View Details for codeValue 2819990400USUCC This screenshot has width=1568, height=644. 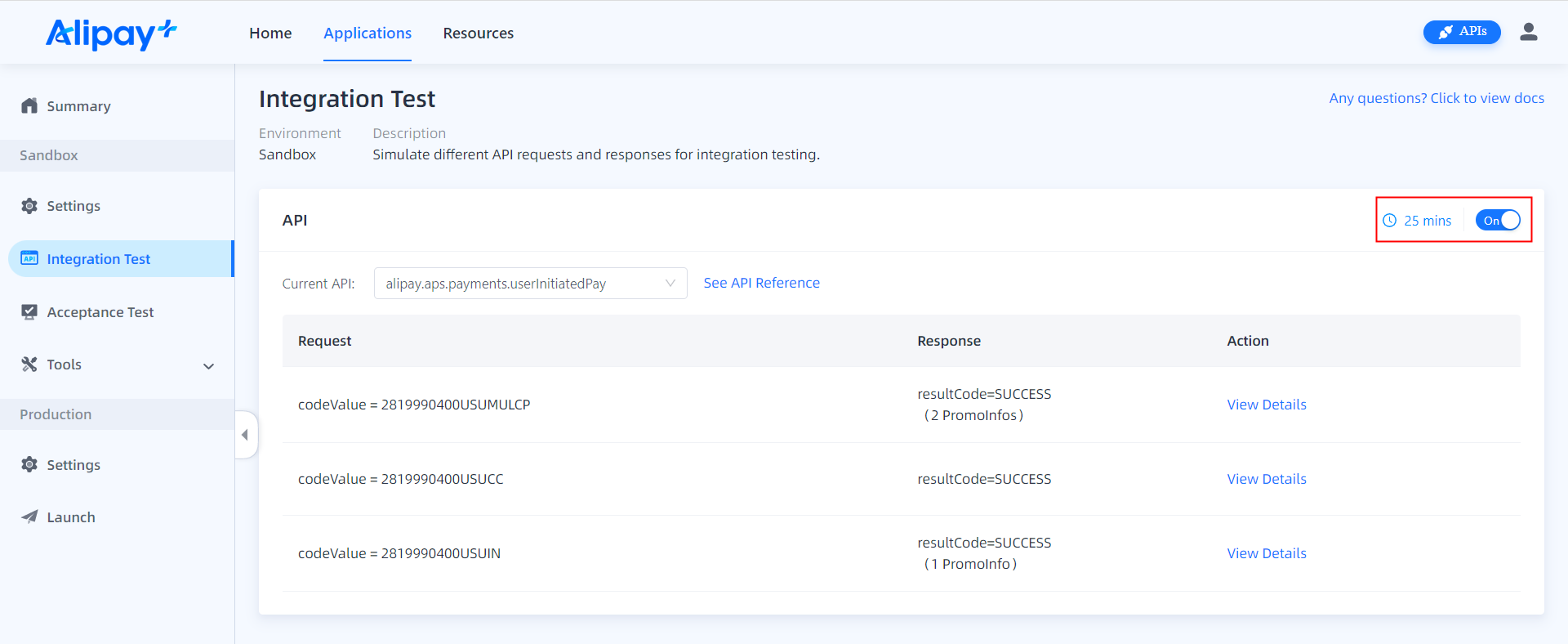pyautogui.click(x=1266, y=479)
